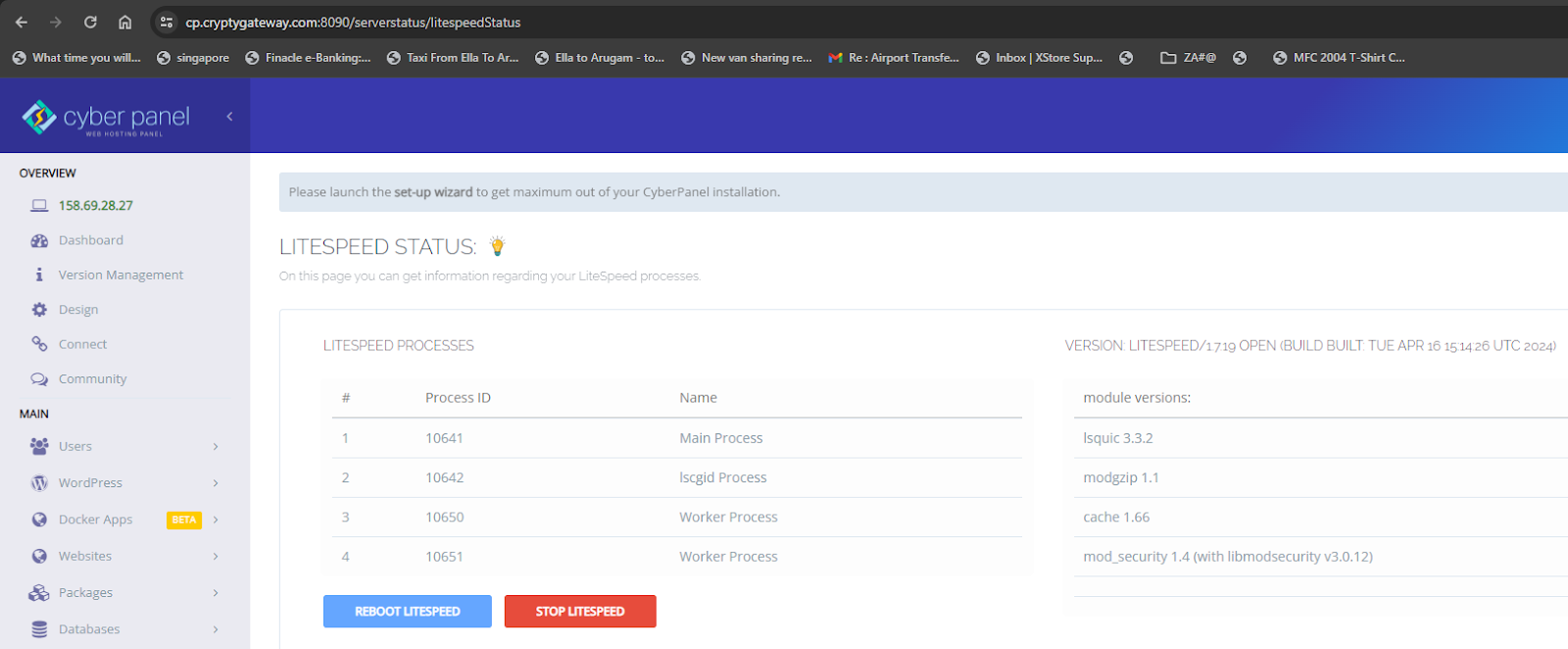This screenshot has width=1568, height=649.
Task: Click the Docker Apps globe icon
Action: click(39, 520)
